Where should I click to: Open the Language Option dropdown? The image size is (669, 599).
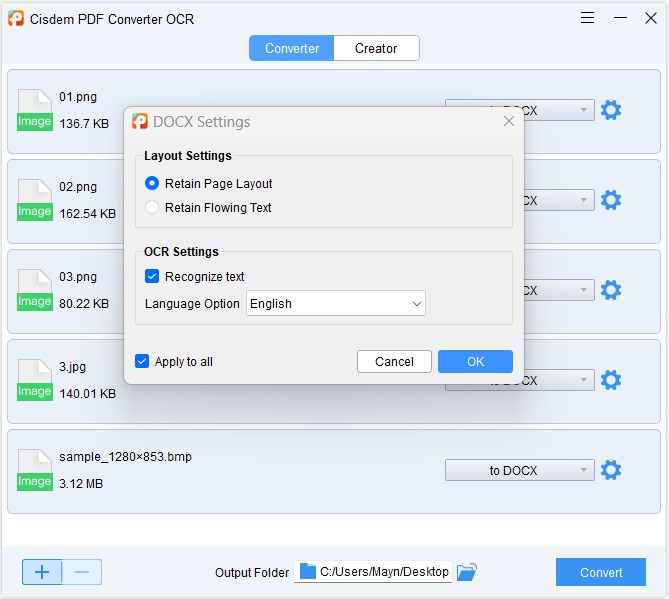click(336, 303)
